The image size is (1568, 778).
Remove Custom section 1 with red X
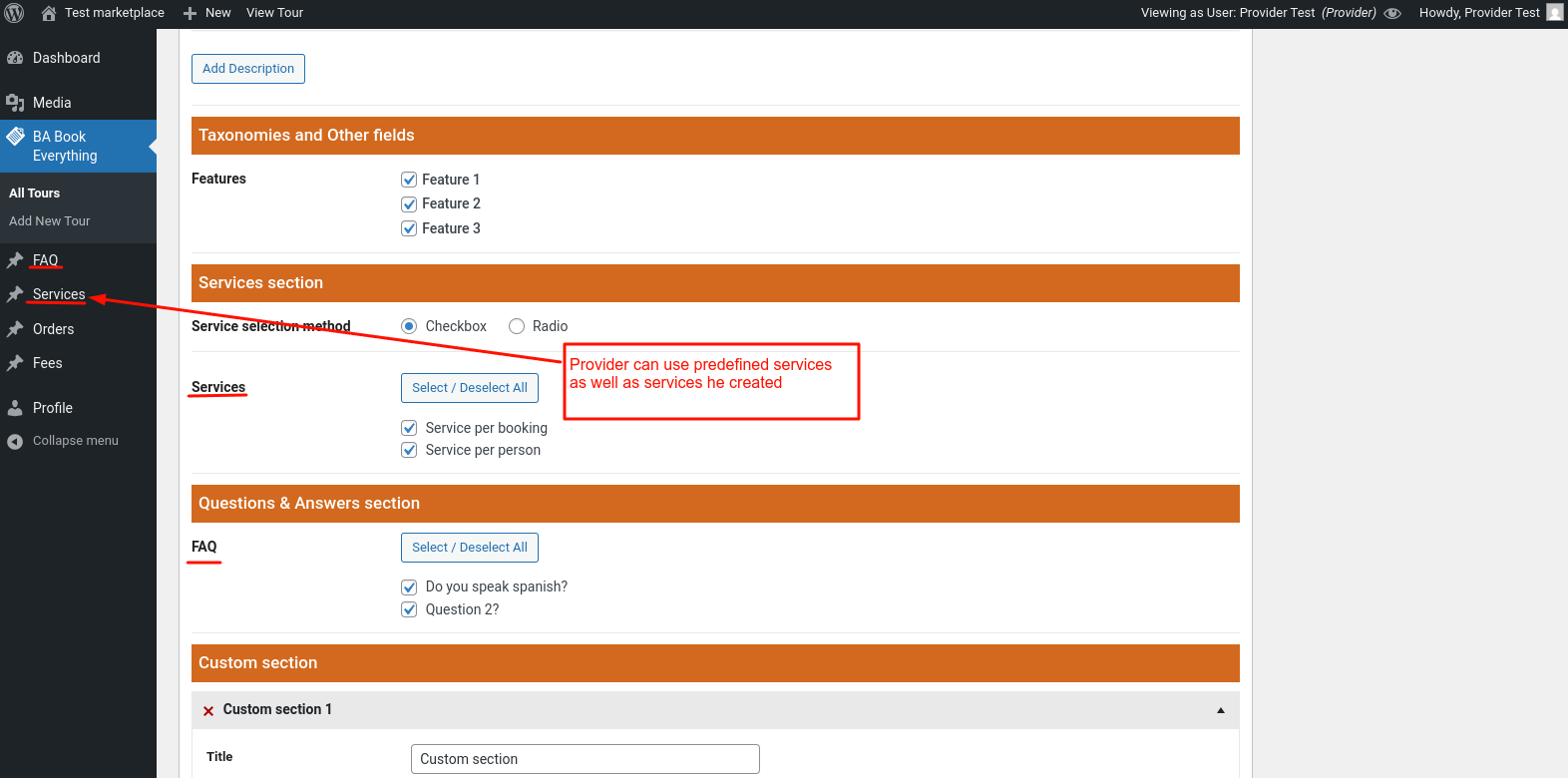click(208, 710)
